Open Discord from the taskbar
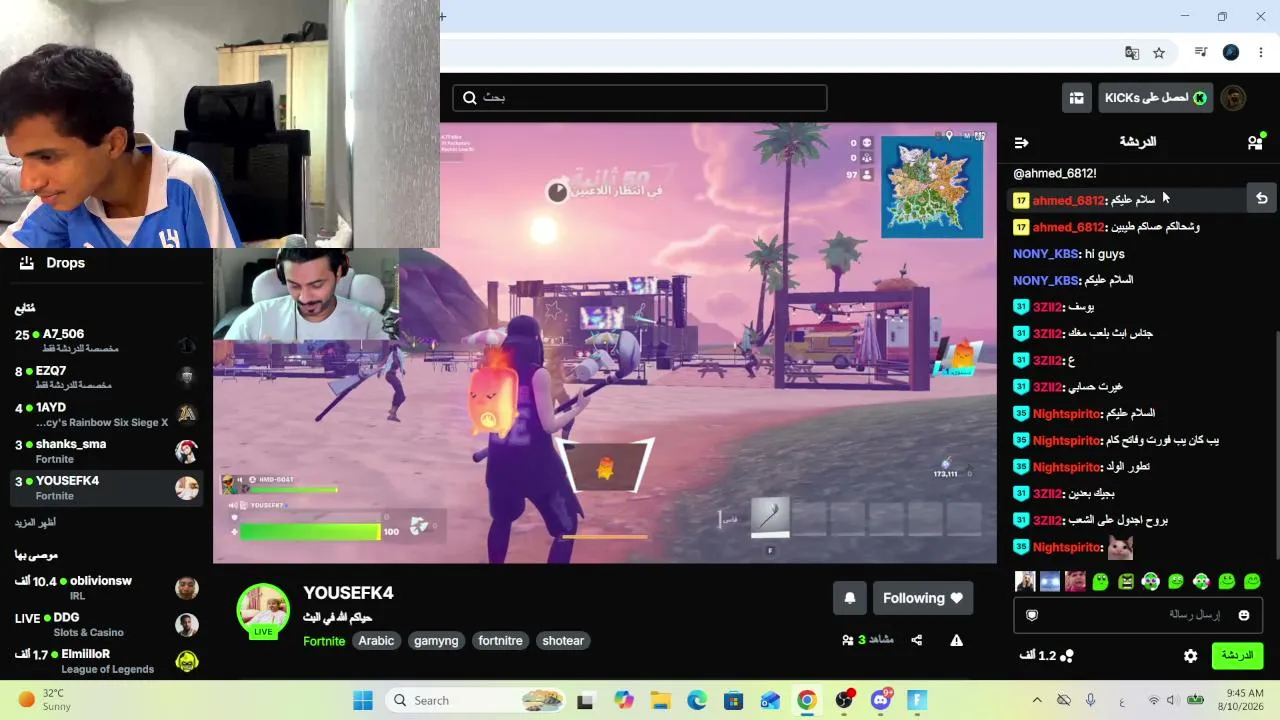Viewport: 1280px width, 720px height. click(x=881, y=700)
